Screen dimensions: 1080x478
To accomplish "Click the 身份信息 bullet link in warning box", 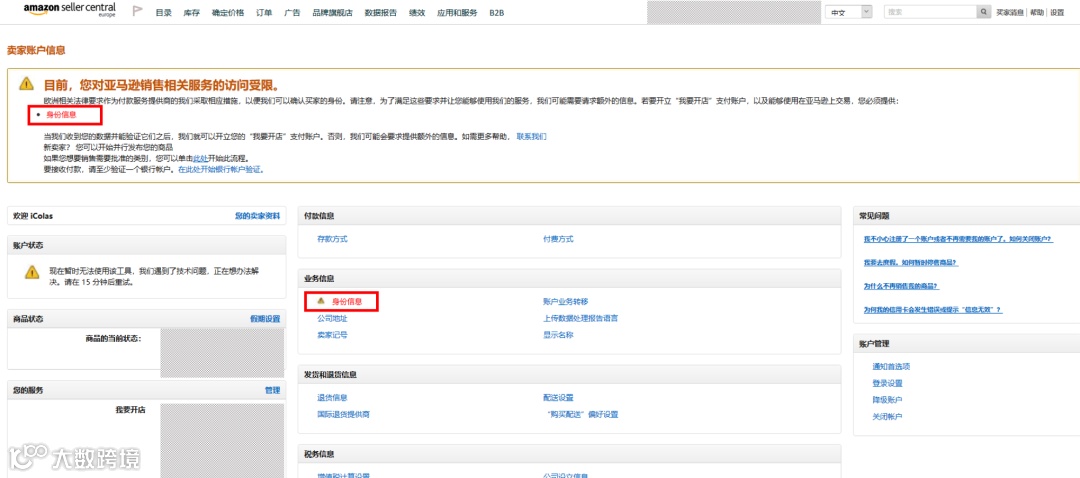I will tap(61, 115).
